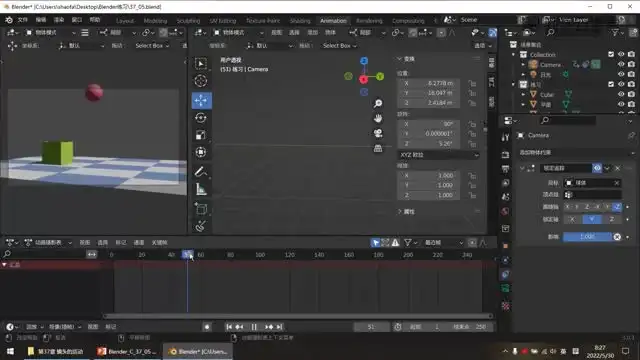Pick the Scale tool
The width and height of the screenshot is (640, 360).
[x=201, y=135]
